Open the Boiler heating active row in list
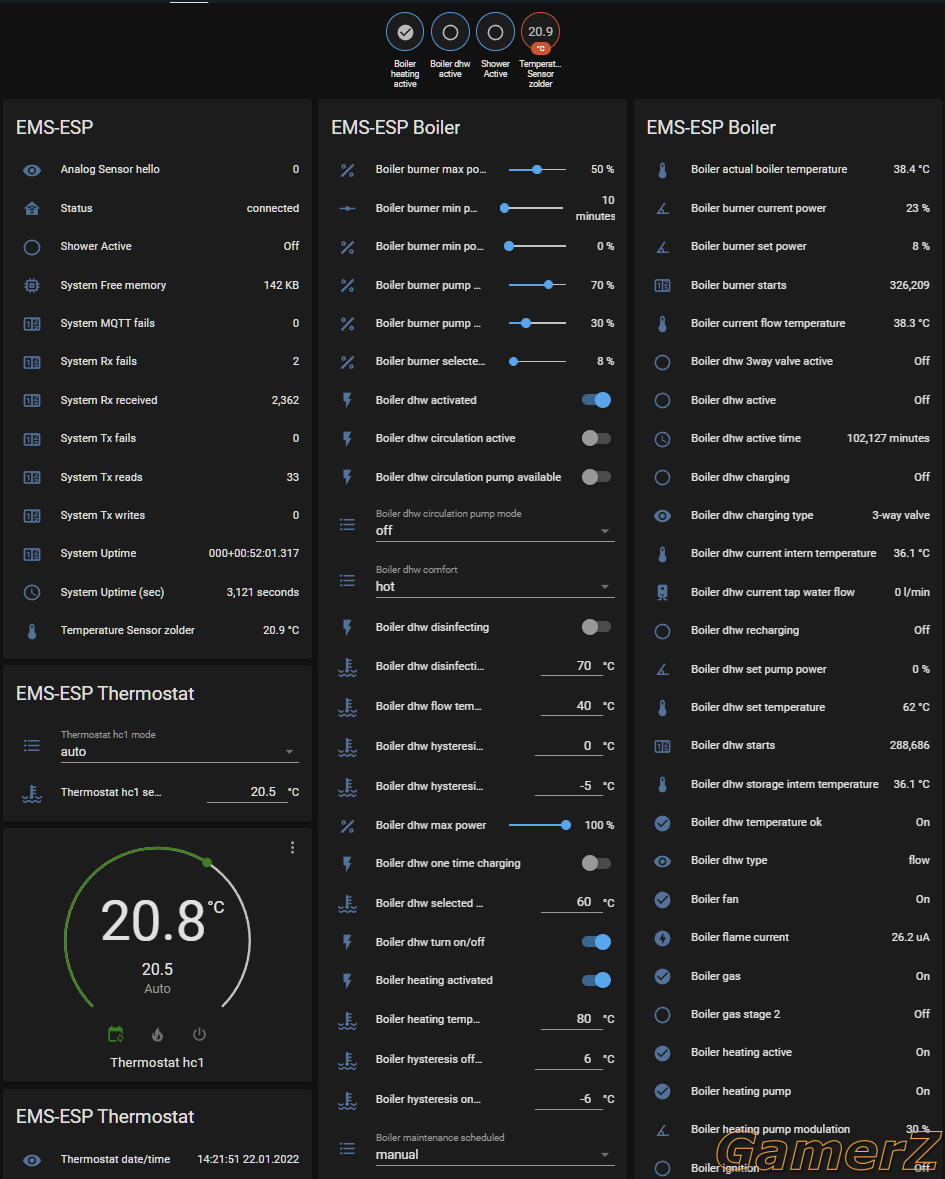The image size is (945, 1179). point(789,1053)
